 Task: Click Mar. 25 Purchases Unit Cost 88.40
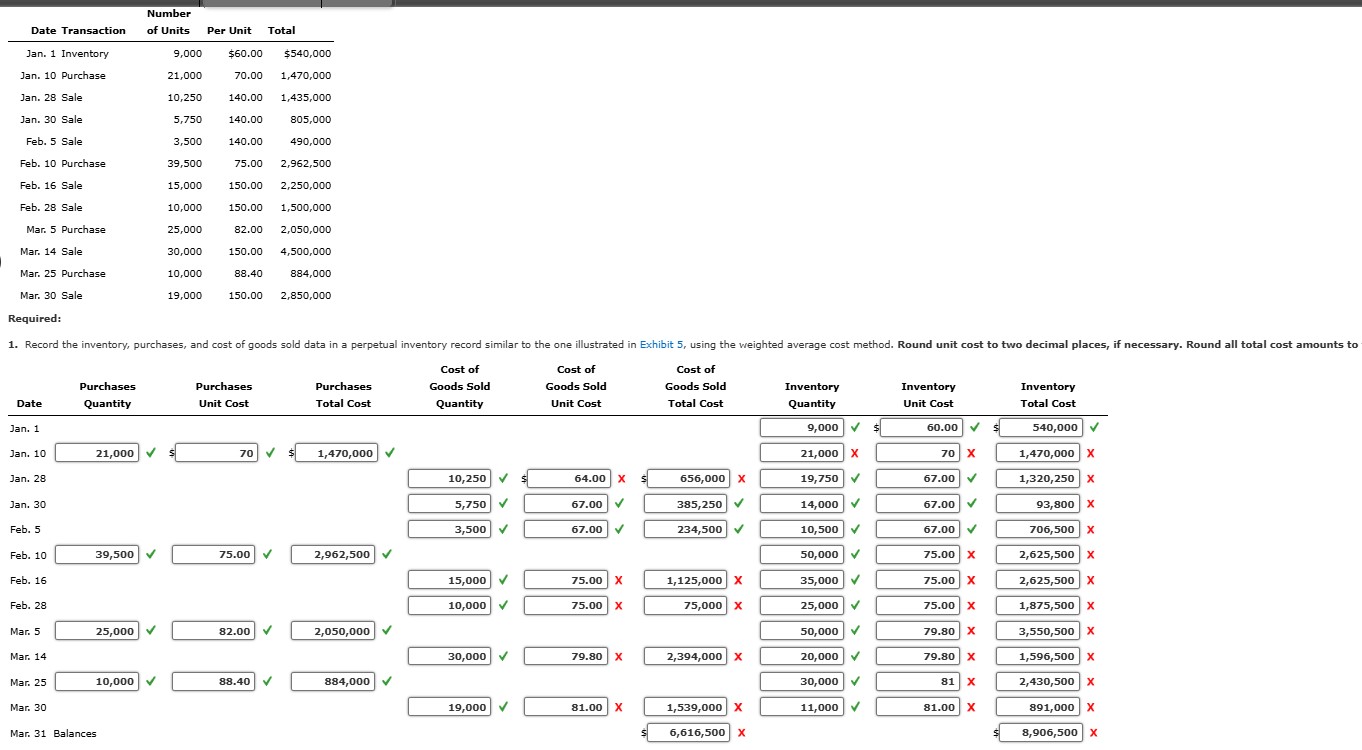(214, 681)
